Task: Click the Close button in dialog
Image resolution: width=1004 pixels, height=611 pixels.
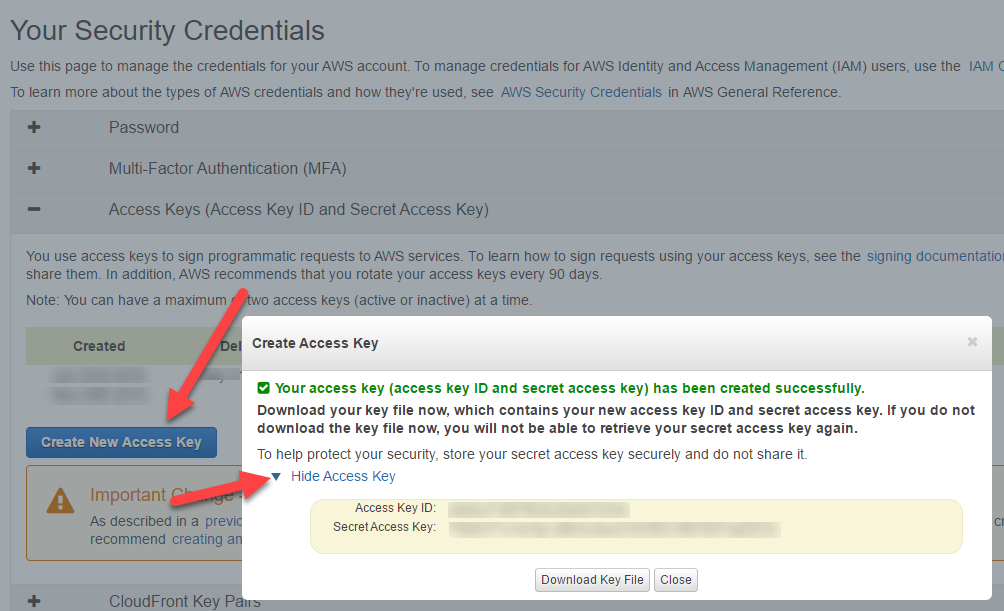Action: (676, 580)
